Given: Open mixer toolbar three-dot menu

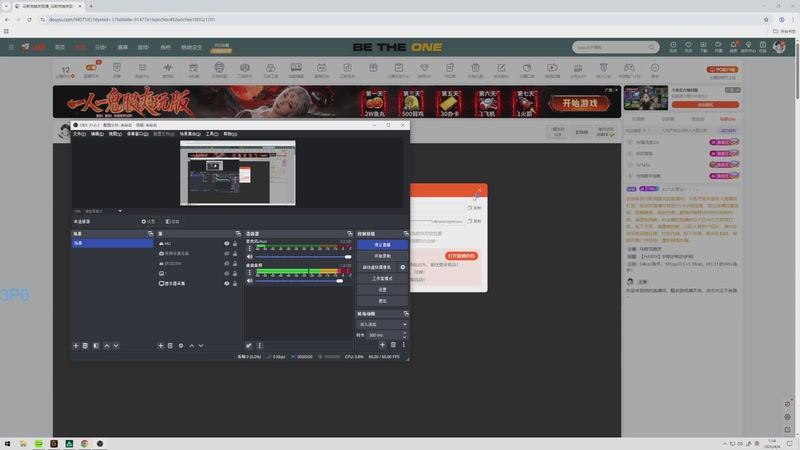Looking at the screenshot, I should click(x=259, y=346).
